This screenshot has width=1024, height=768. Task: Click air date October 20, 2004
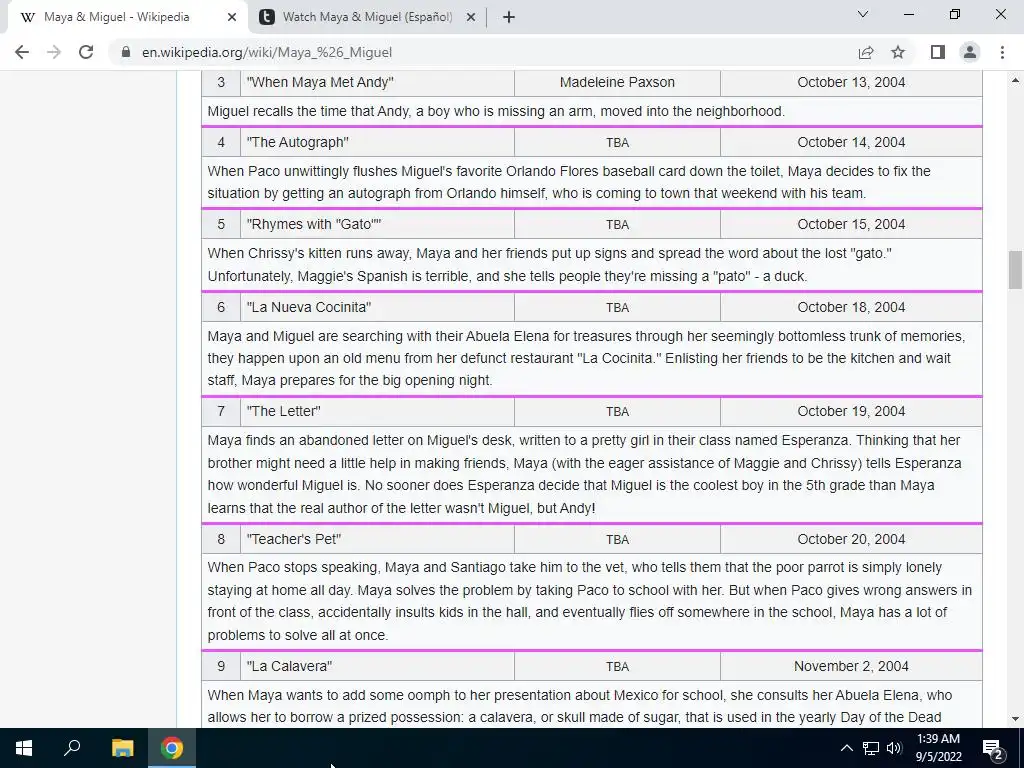click(851, 539)
